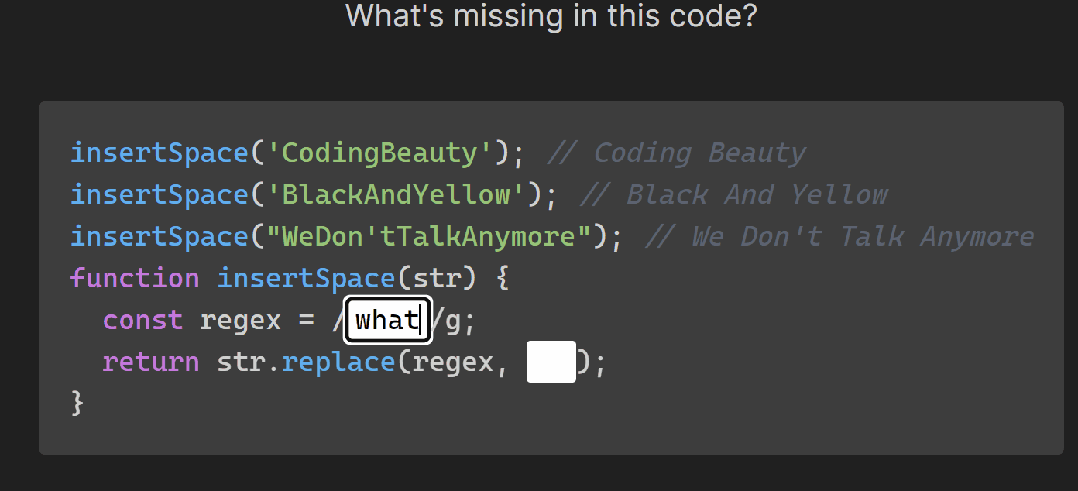Click the '/g;' regex flag text
Viewport: 1078px width, 491px height.
pos(456,320)
